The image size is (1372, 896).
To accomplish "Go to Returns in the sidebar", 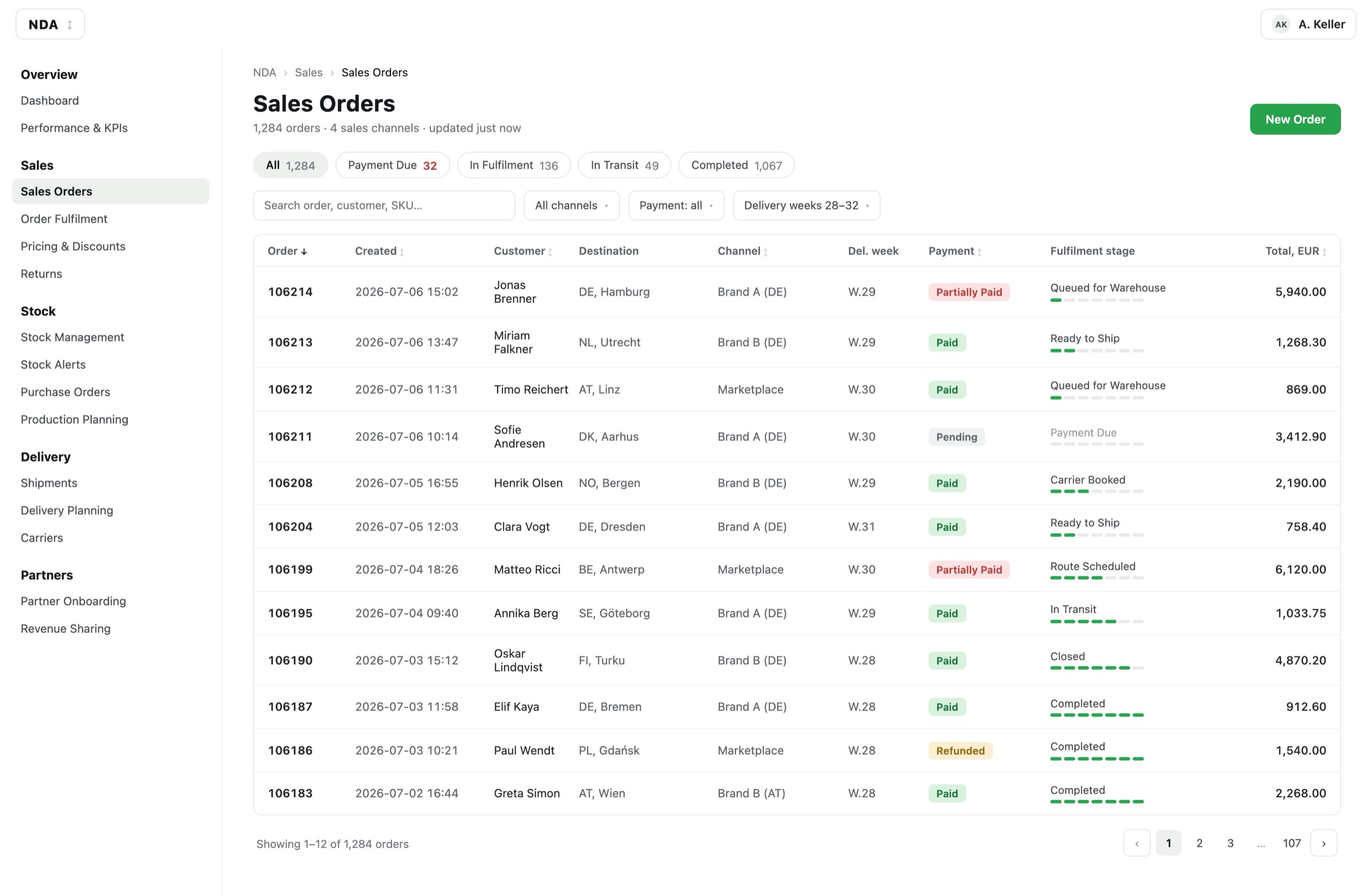I will coord(42,274).
